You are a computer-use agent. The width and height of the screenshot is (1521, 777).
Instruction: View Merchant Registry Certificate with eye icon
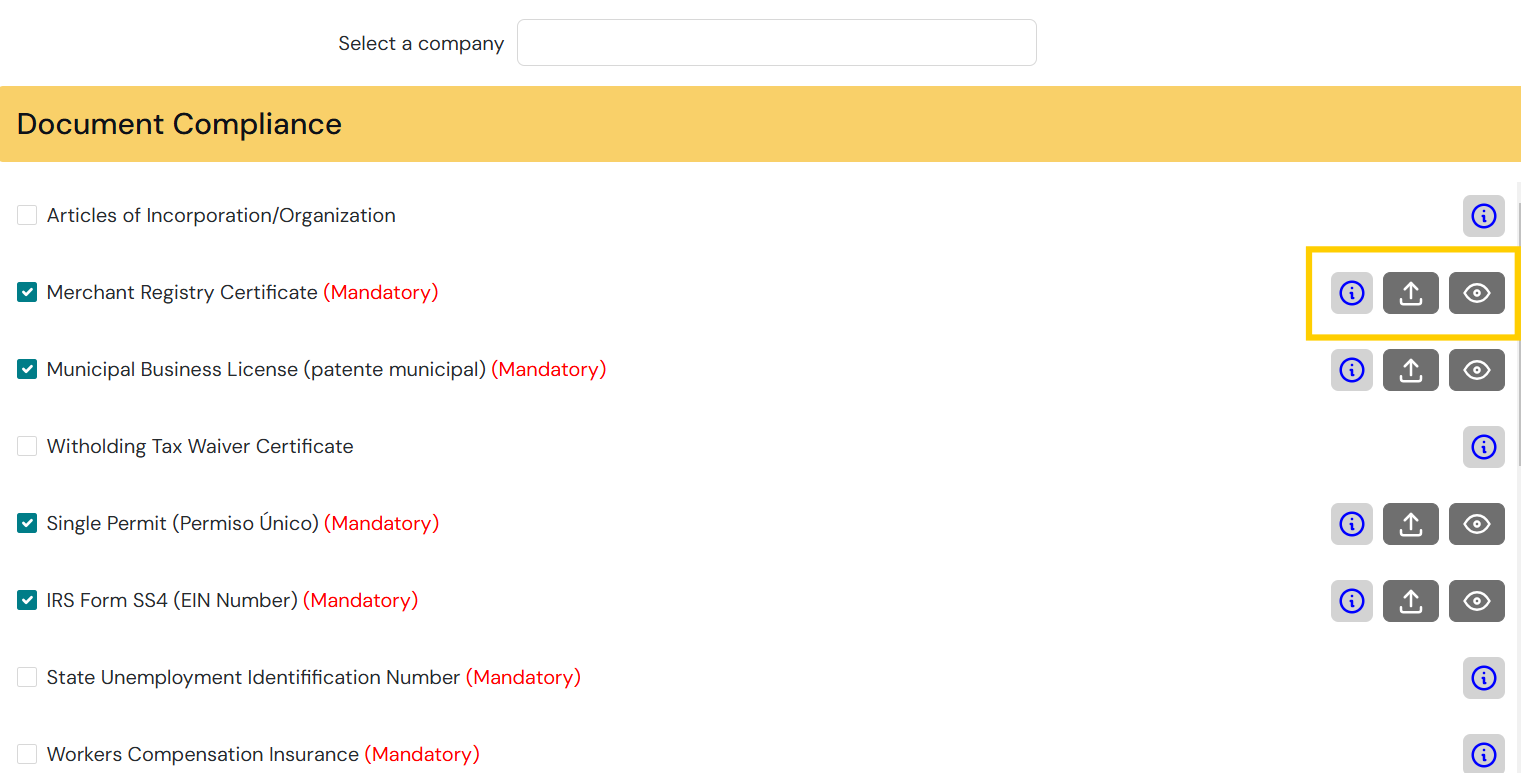[1476, 293]
